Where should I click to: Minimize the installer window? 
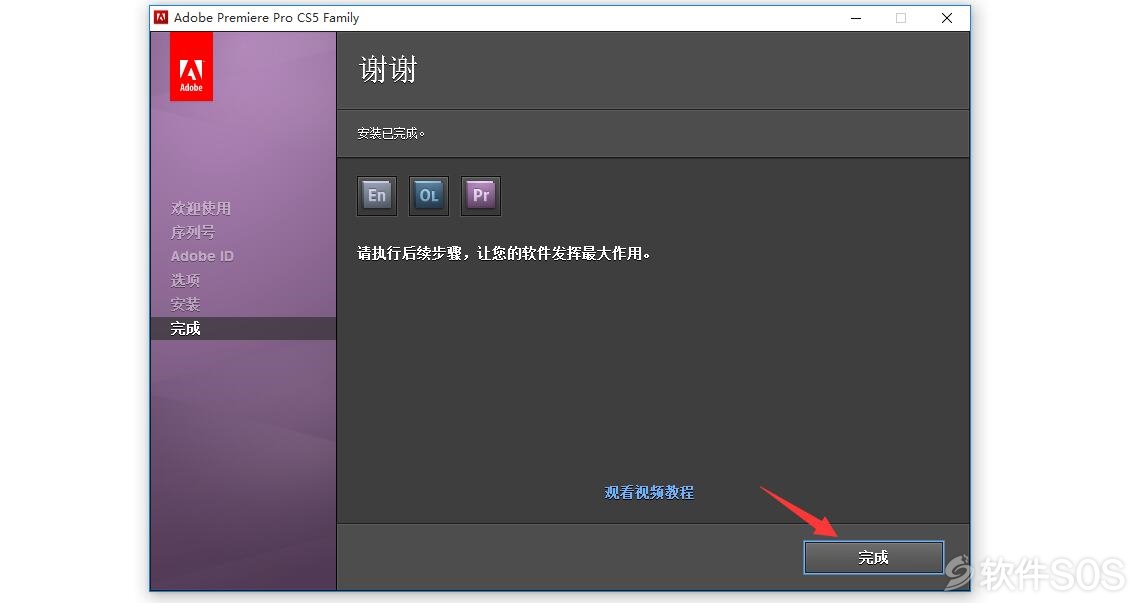point(856,18)
